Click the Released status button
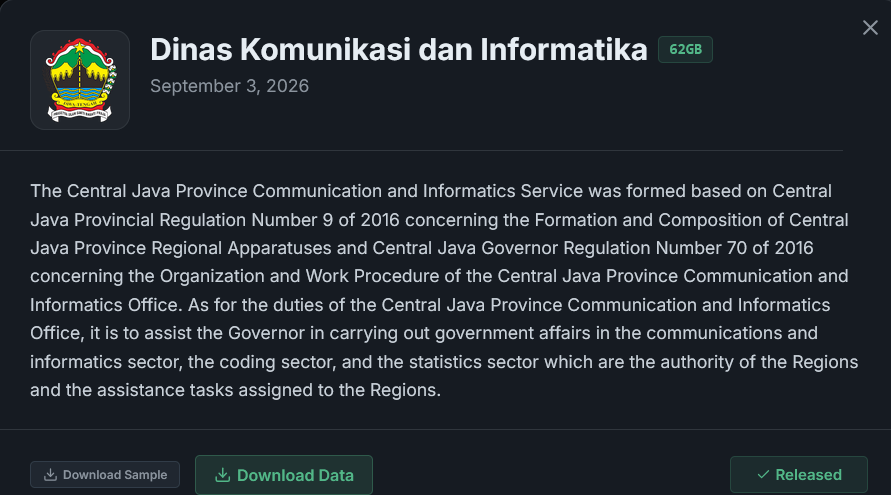 (x=798, y=475)
